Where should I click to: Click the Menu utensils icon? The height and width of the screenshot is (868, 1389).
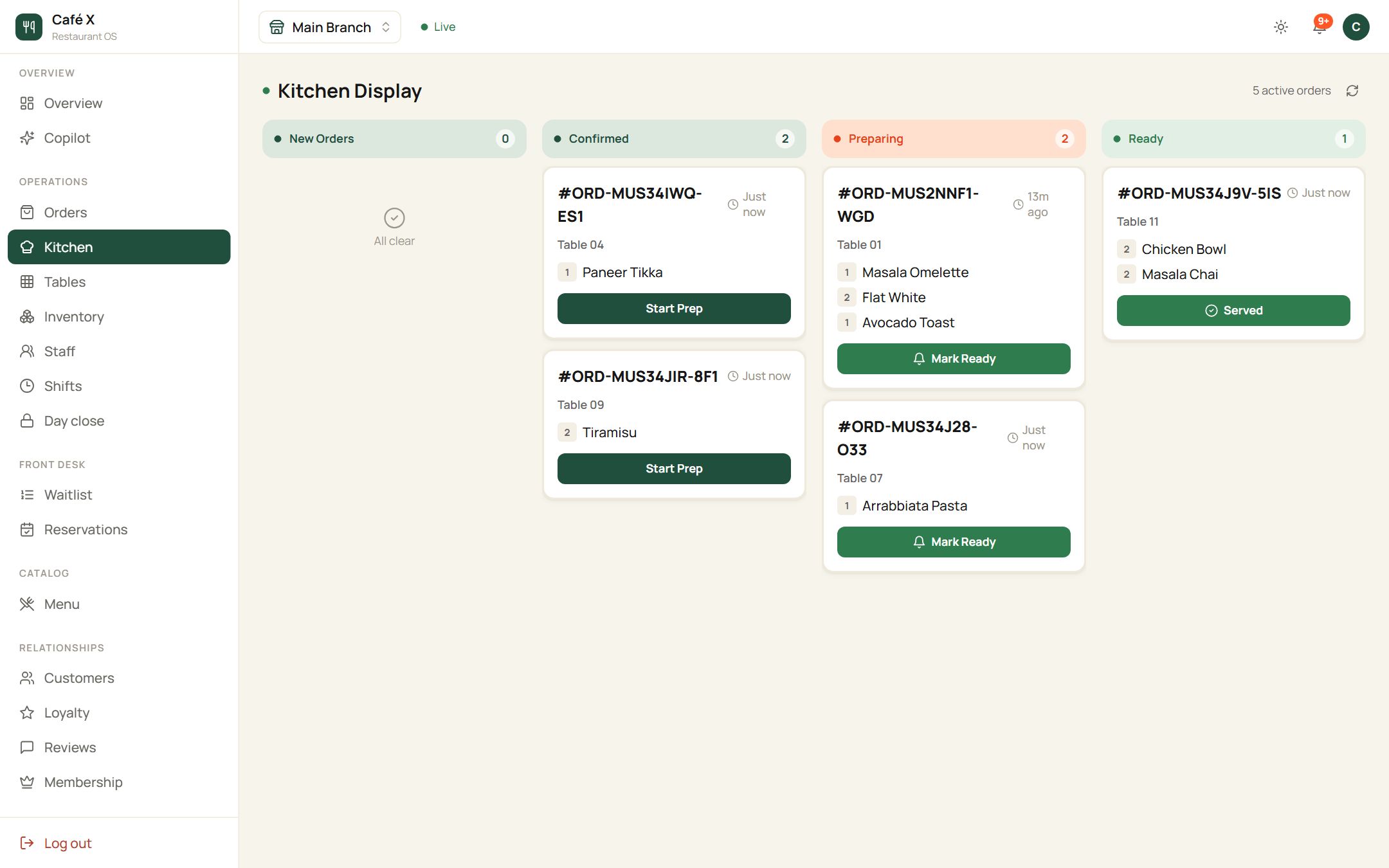pyautogui.click(x=27, y=604)
